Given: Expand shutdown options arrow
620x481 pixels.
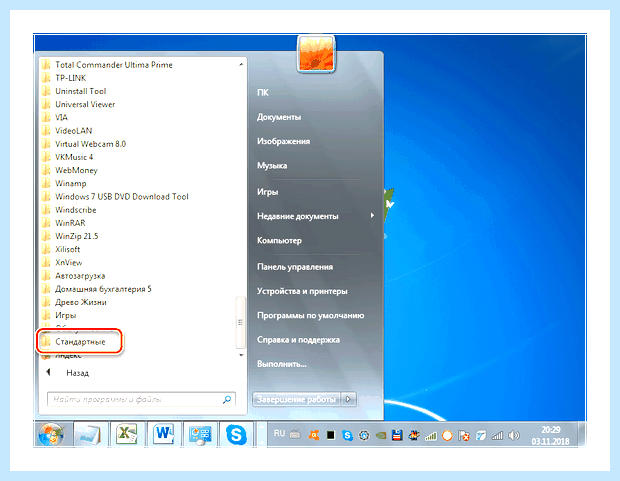Looking at the screenshot, I should (x=348, y=400).
